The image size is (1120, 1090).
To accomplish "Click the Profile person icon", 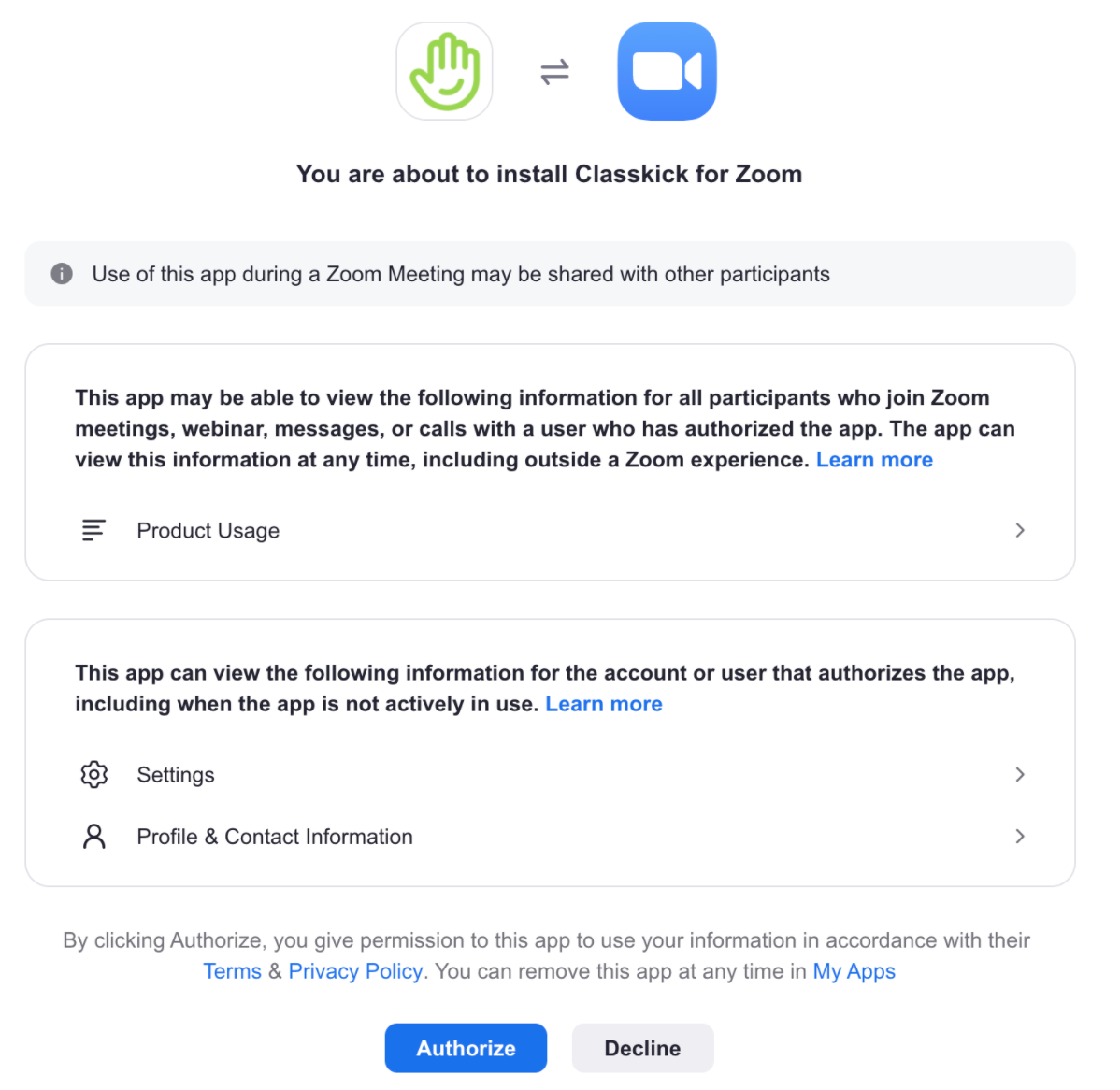I will (x=93, y=836).
